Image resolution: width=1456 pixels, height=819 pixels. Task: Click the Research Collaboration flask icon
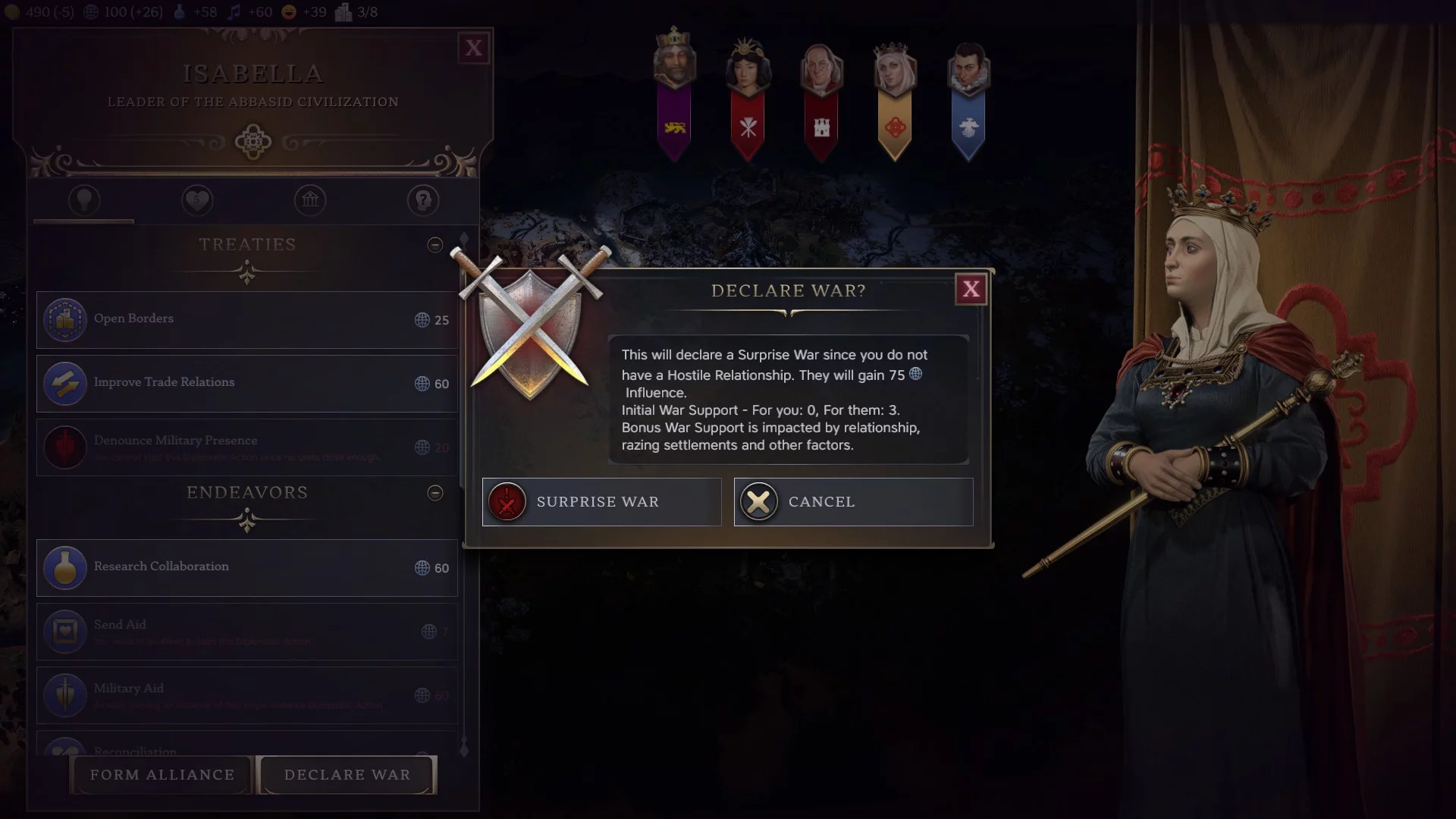pyautogui.click(x=65, y=568)
